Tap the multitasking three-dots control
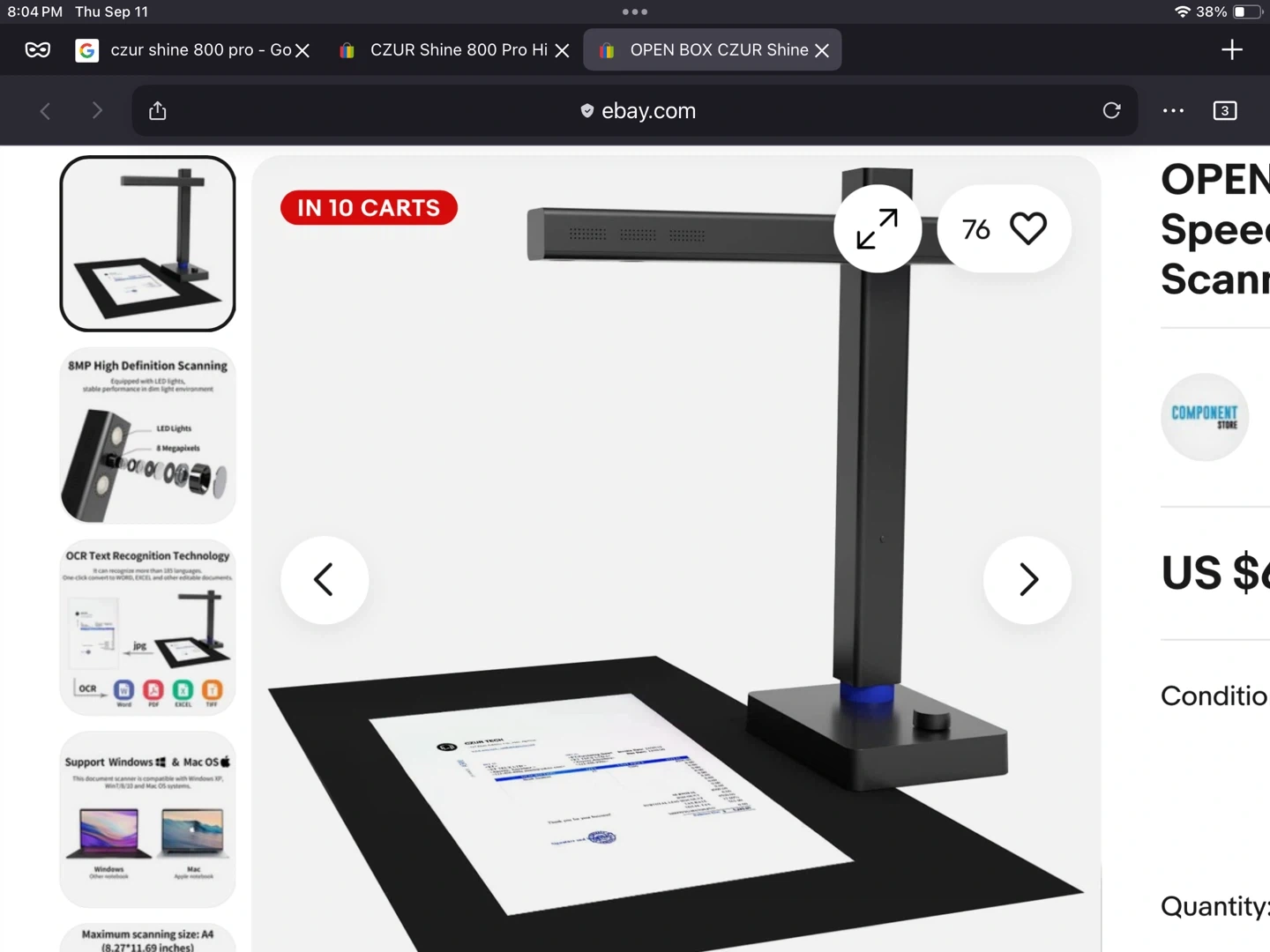This screenshot has width=1270, height=952. tap(635, 12)
